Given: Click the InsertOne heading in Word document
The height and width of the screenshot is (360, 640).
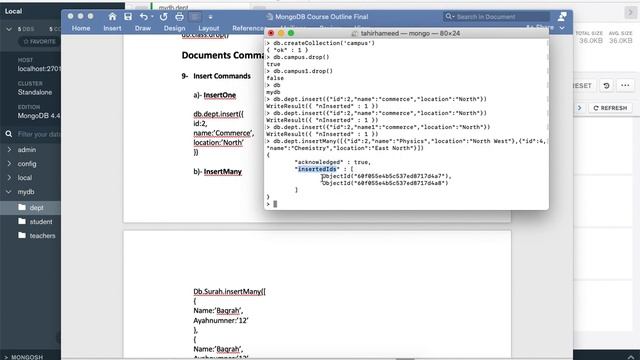Looking at the screenshot, I should [x=220, y=95].
